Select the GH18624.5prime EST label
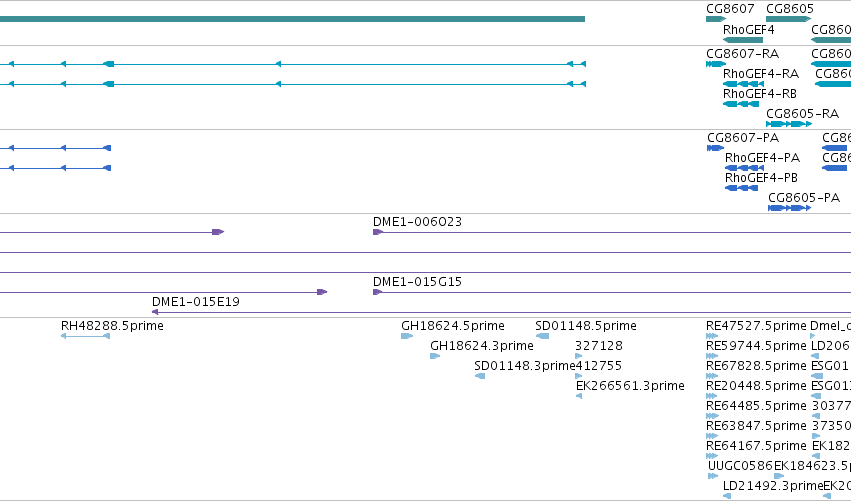 pyautogui.click(x=453, y=326)
